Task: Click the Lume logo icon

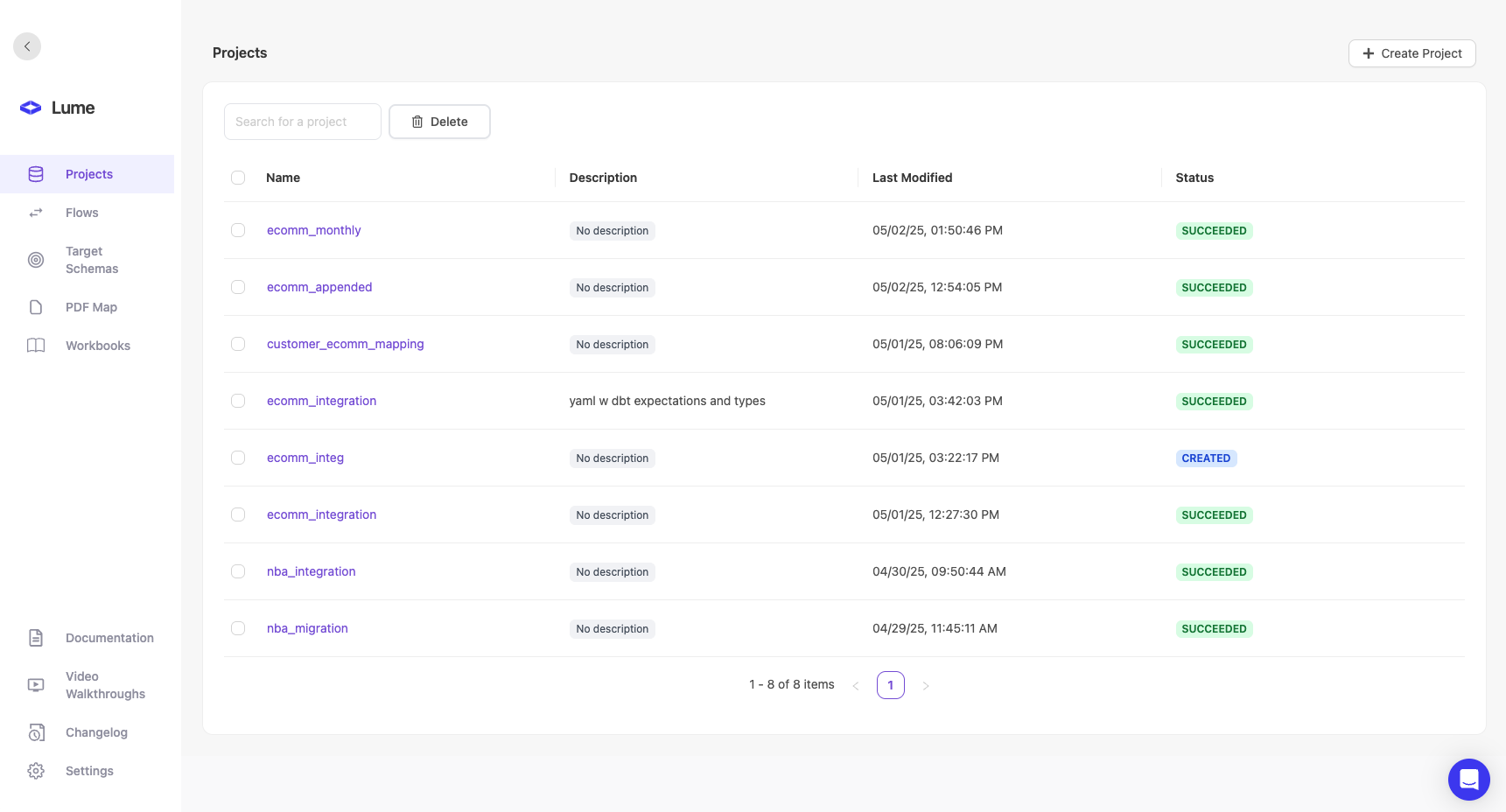Action: (31, 108)
